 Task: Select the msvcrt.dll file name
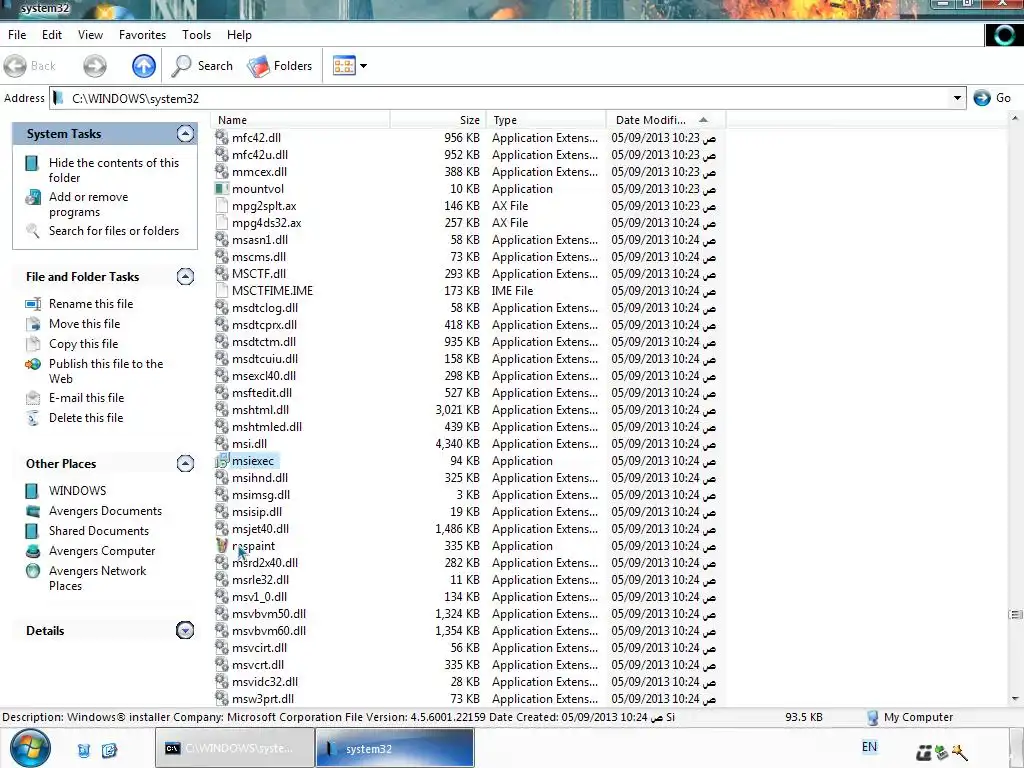click(258, 665)
